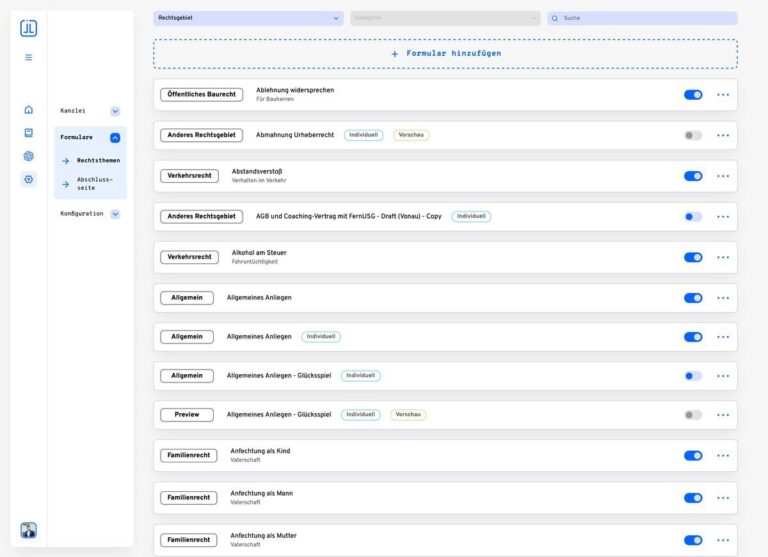
Task: Go to the home icon in the sidebar
Action: (28, 110)
